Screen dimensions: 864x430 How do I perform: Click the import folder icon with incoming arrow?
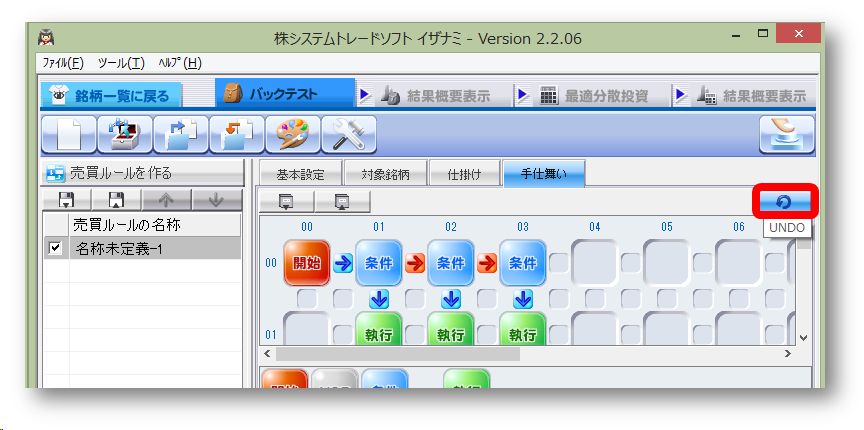pos(237,134)
